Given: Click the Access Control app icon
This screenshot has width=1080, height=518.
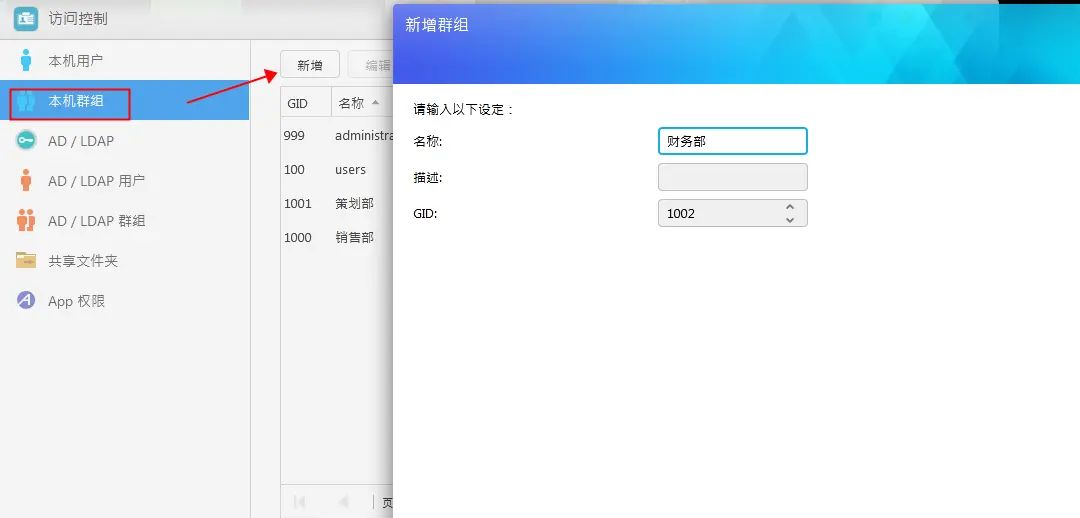Looking at the screenshot, I should (x=26, y=19).
